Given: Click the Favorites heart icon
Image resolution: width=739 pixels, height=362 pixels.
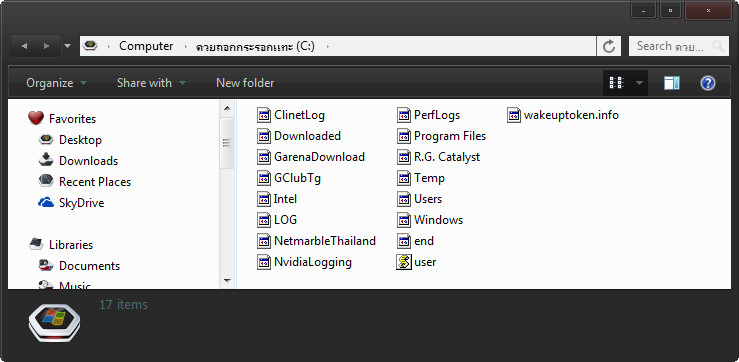Looking at the screenshot, I should [36, 118].
